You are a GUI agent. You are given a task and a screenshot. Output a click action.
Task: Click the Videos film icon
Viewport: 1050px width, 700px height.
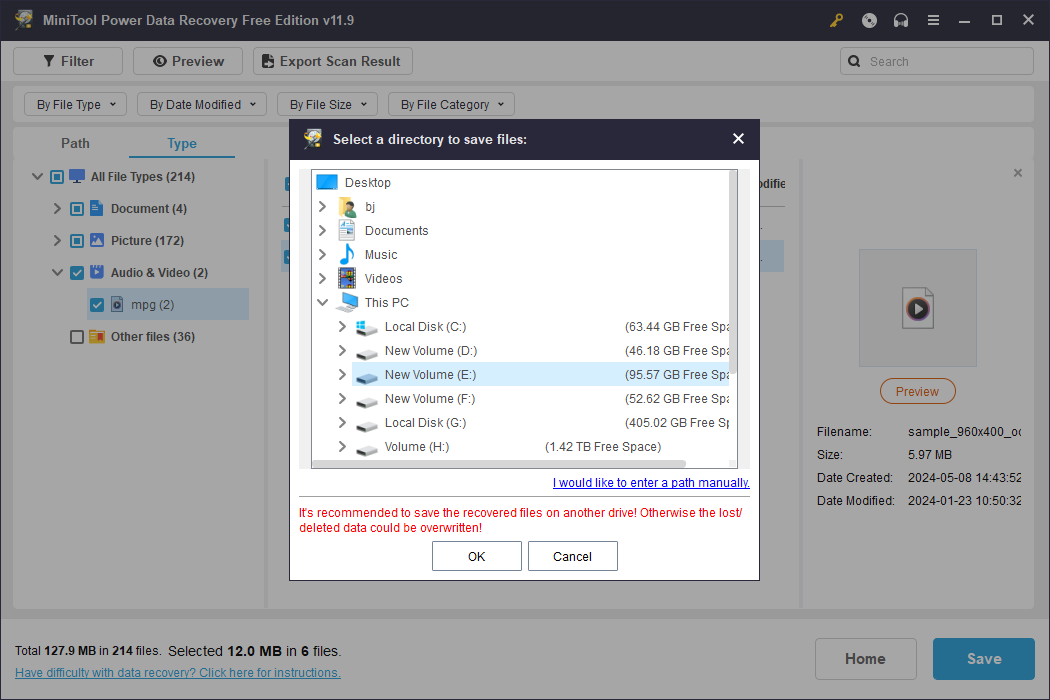[347, 278]
